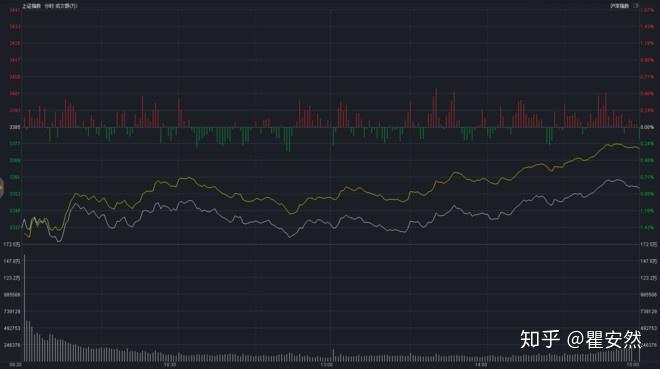Image resolution: width=660 pixels, height=369 pixels.
Task: Click the tallest red momentum bar
Action: click(x=436, y=108)
